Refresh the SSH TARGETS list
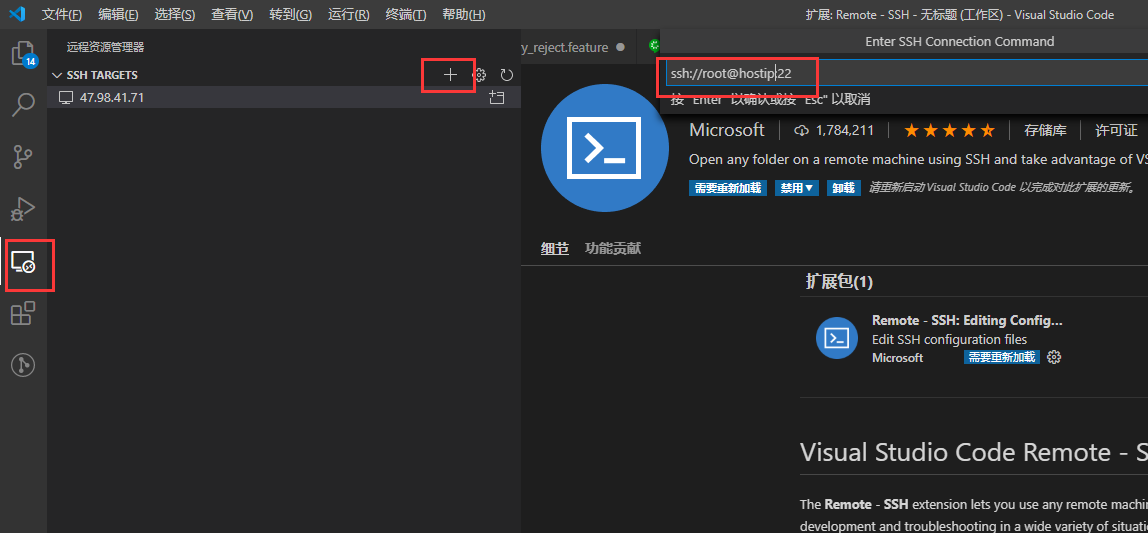The height and width of the screenshot is (533, 1148). (x=507, y=75)
